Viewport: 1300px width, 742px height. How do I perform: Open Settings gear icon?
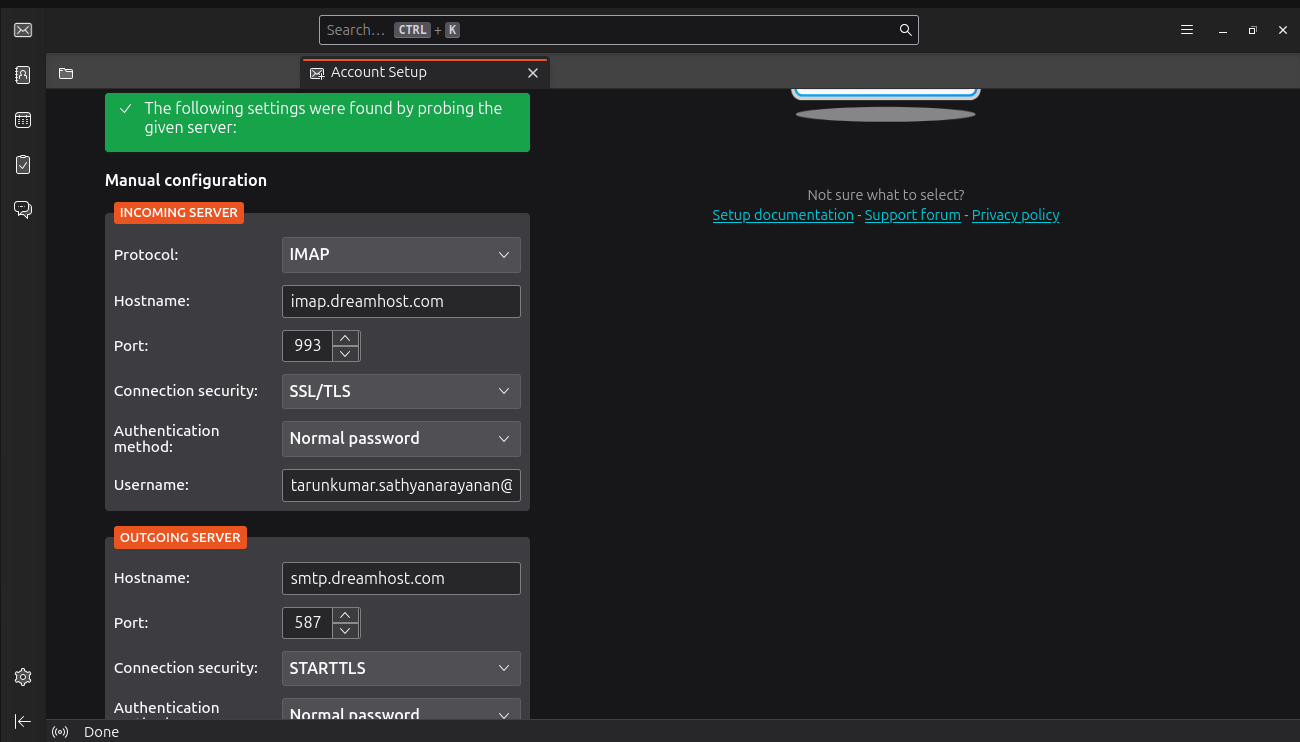23,677
